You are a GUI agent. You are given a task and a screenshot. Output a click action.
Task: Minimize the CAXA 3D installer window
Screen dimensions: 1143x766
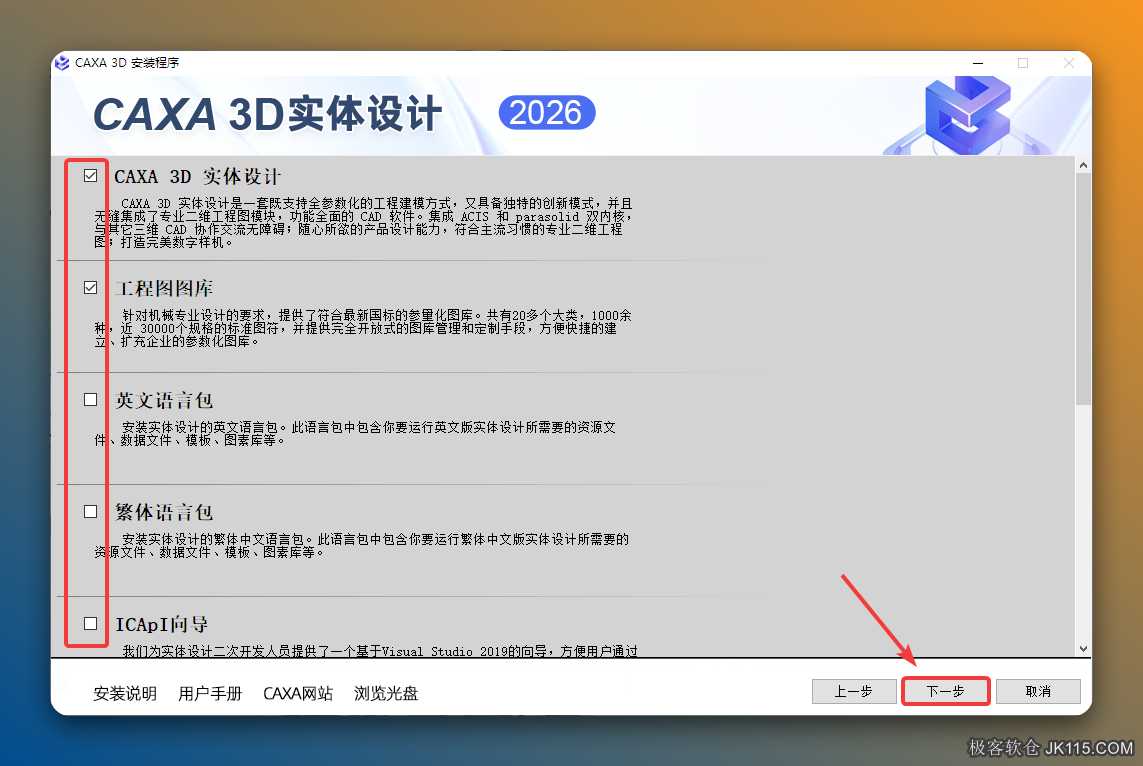978,63
